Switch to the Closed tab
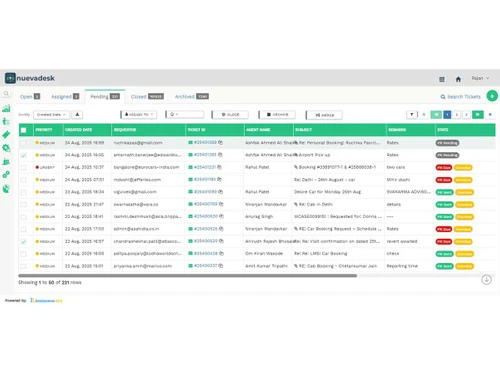This screenshot has width=500, height=375. point(147,97)
